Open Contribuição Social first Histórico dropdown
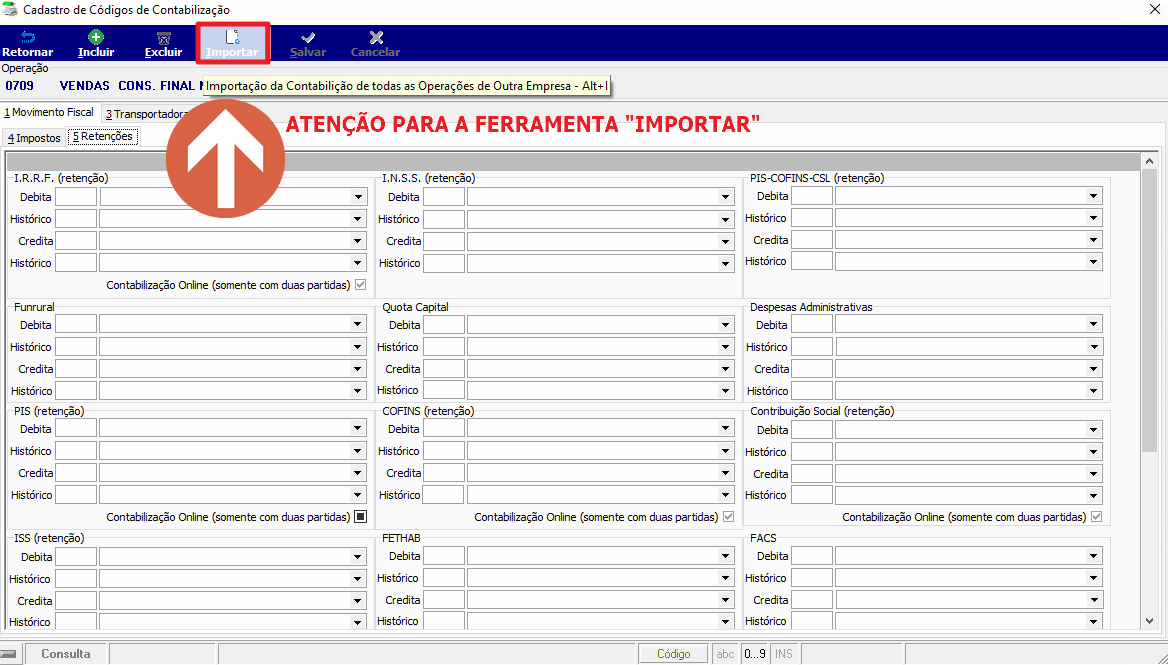Screen dimensions: 1168x665 click(x=1094, y=452)
